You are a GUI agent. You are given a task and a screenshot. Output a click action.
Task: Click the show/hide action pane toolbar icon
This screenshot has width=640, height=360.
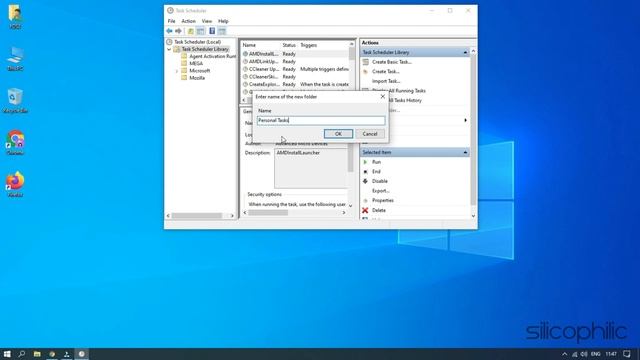(222, 31)
